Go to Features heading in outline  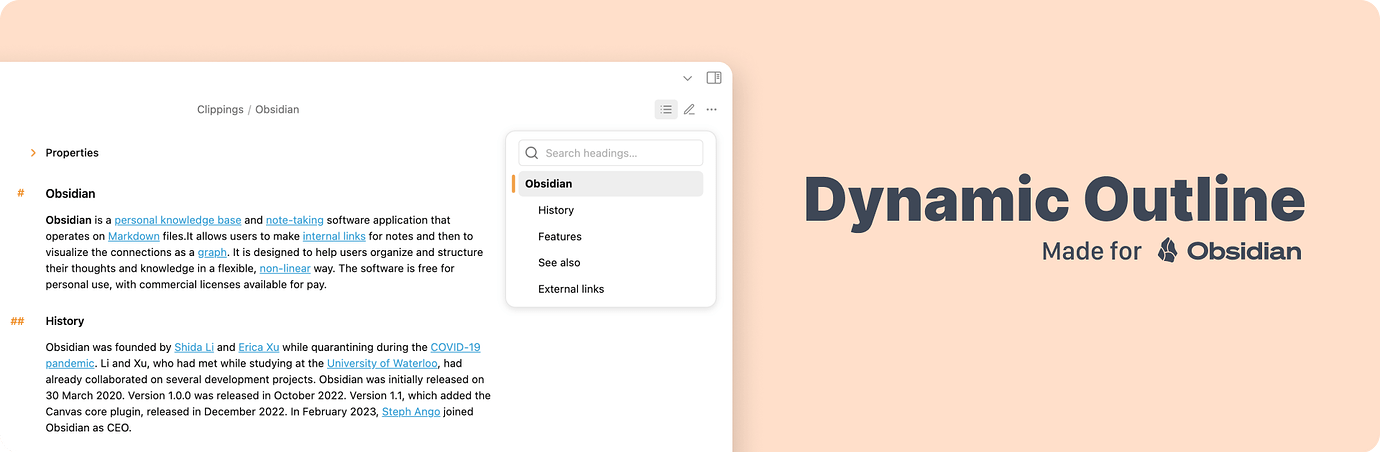(x=559, y=237)
